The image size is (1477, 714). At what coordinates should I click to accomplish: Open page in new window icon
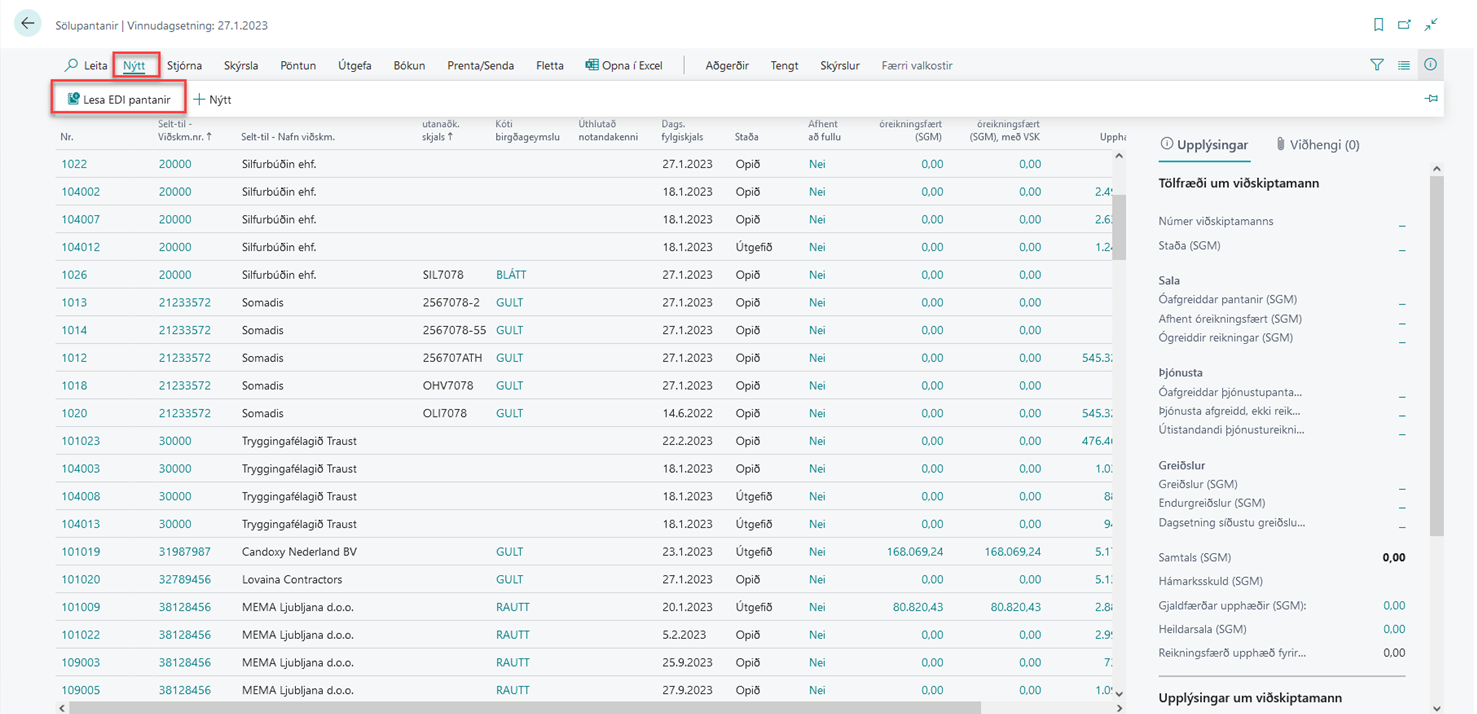click(1404, 25)
